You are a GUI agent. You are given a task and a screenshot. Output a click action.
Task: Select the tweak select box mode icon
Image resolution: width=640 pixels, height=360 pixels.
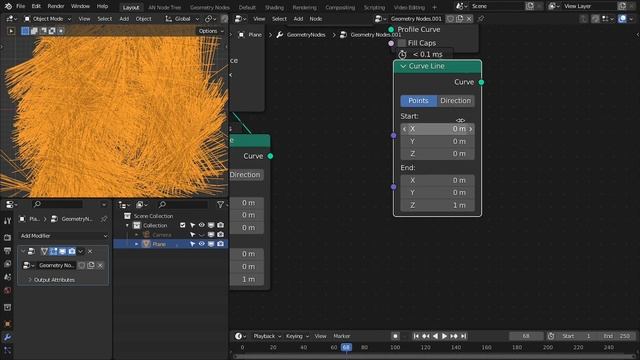coord(25,31)
